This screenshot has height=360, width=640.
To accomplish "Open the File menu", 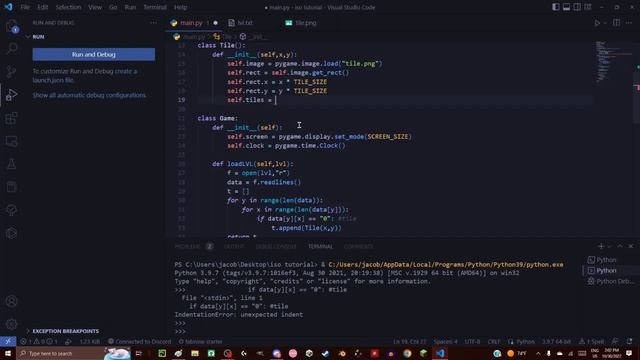I will tap(25, 7).
